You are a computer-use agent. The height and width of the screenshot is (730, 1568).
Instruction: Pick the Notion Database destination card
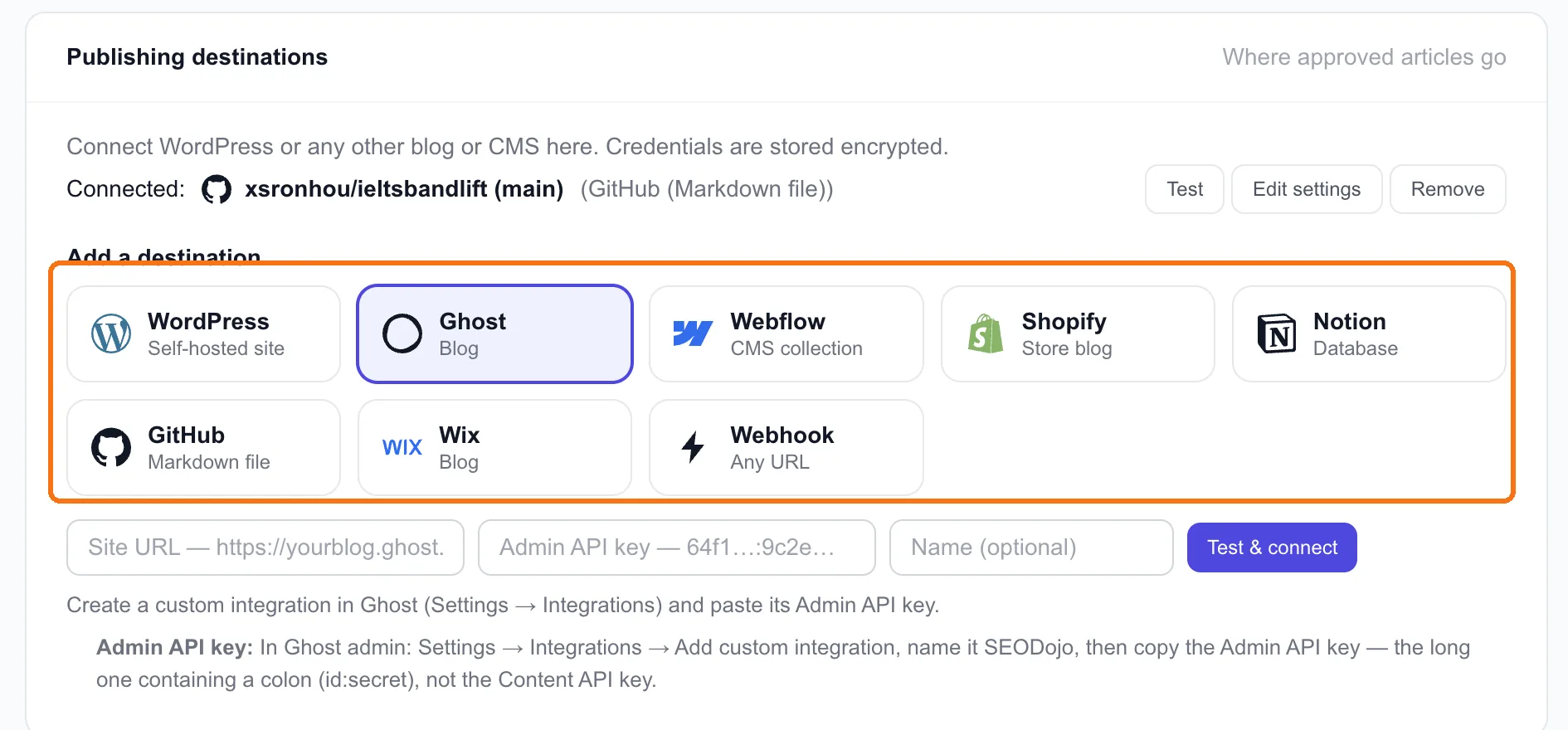coord(1369,334)
